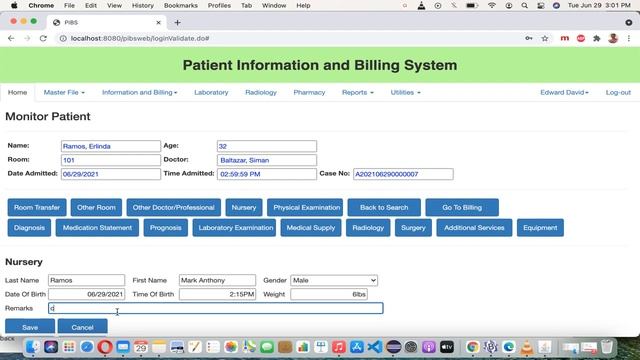Open the Laboratory menu item
The width and height of the screenshot is (640, 360).
coord(211,93)
